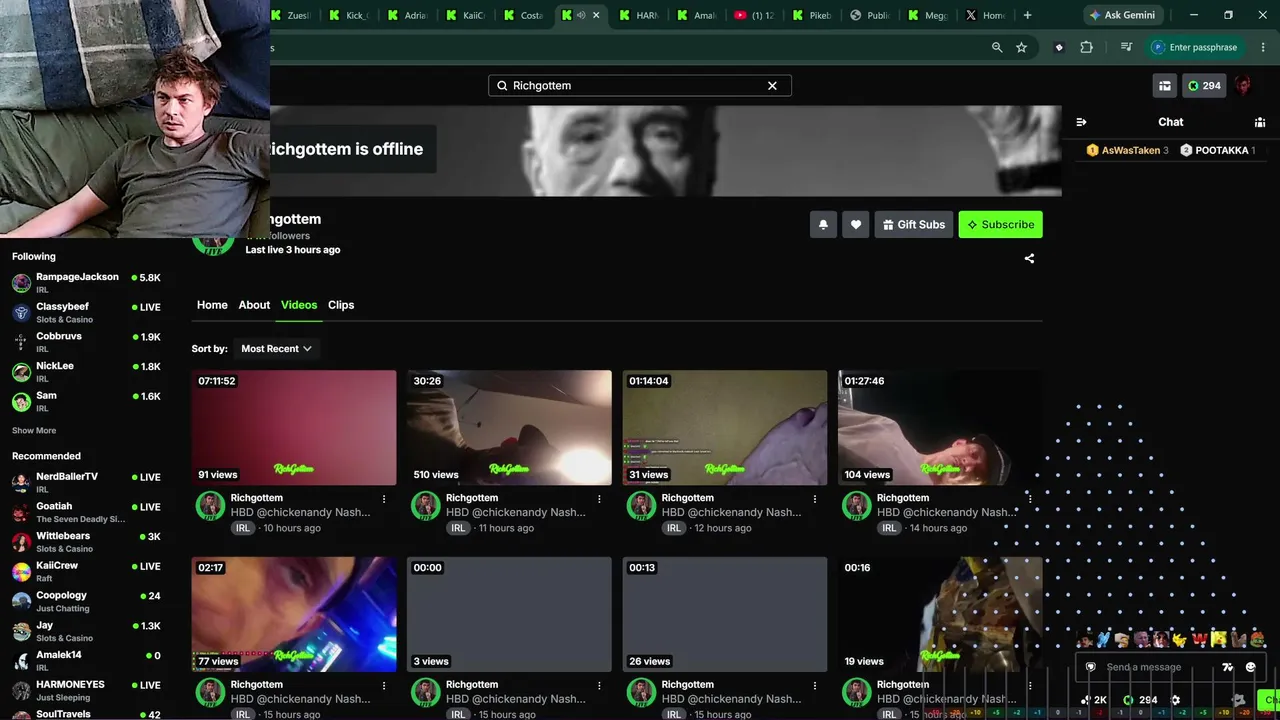The width and height of the screenshot is (1280, 720).
Task: Click the HARMONEYES channel avatar
Action: pyautogui.click(x=21, y=691)
